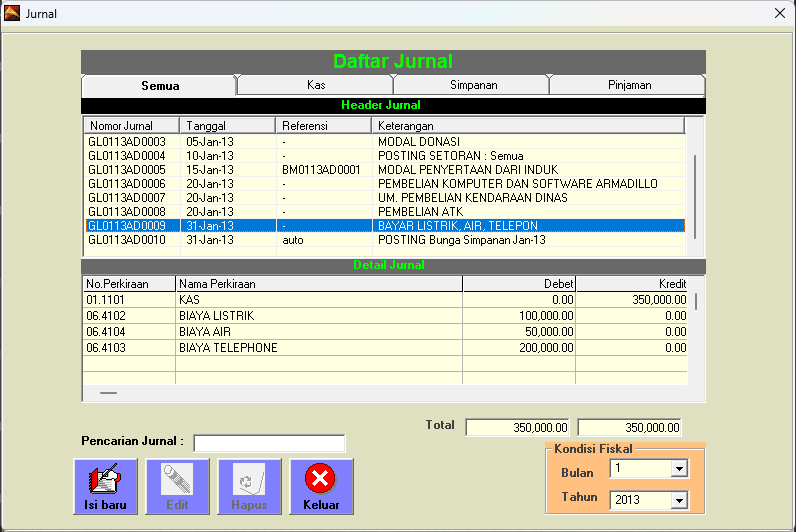Select the Pinjaman tab
The width and height of the screenshot is (796, 532).
pos(629,86)
